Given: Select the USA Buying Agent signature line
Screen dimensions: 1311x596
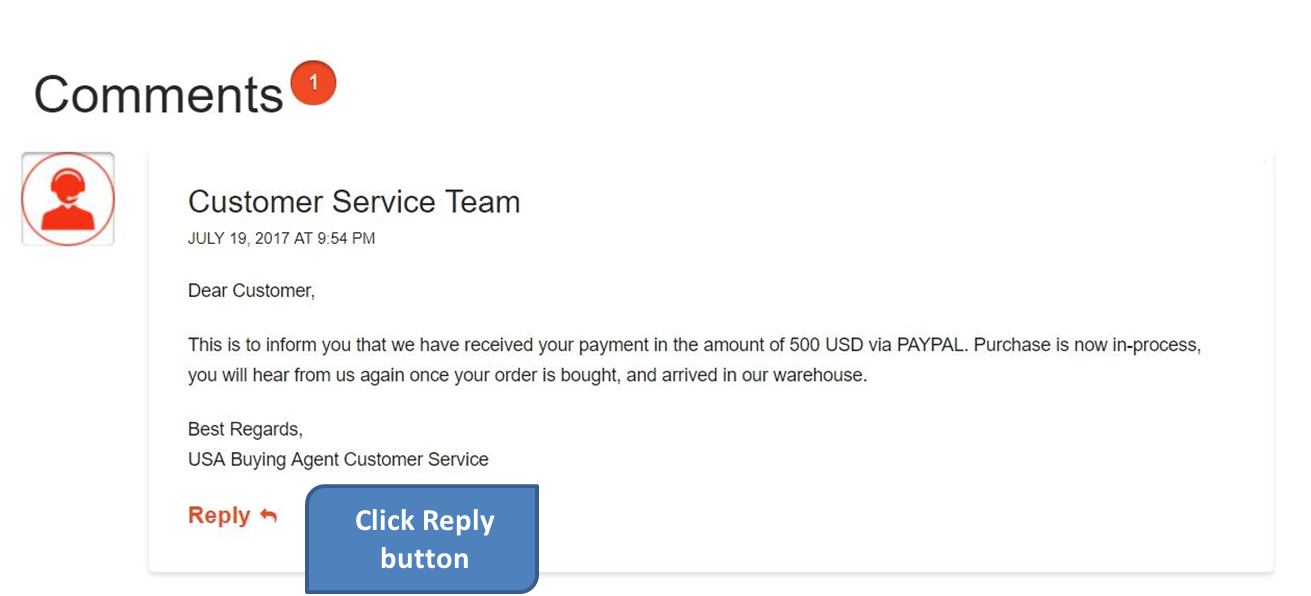Looking at the screenshot, I should [x=337, y=459].
